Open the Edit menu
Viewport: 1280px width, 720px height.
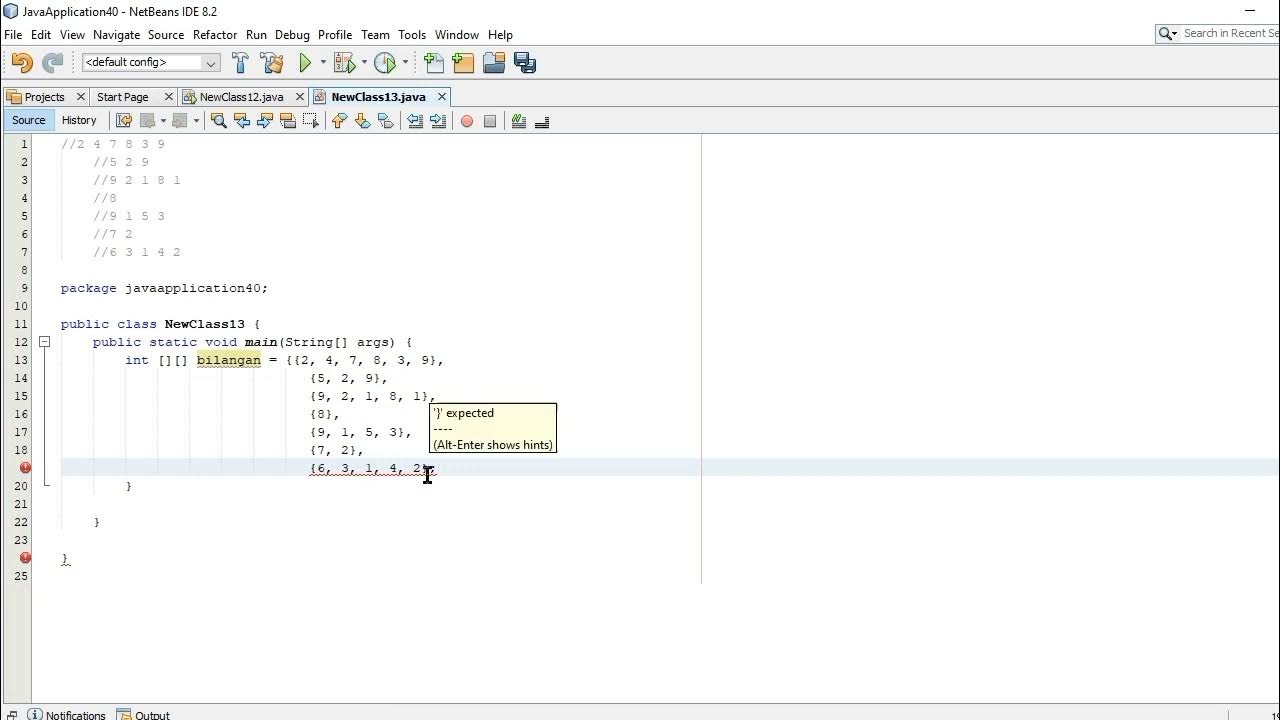click(41, 34)
